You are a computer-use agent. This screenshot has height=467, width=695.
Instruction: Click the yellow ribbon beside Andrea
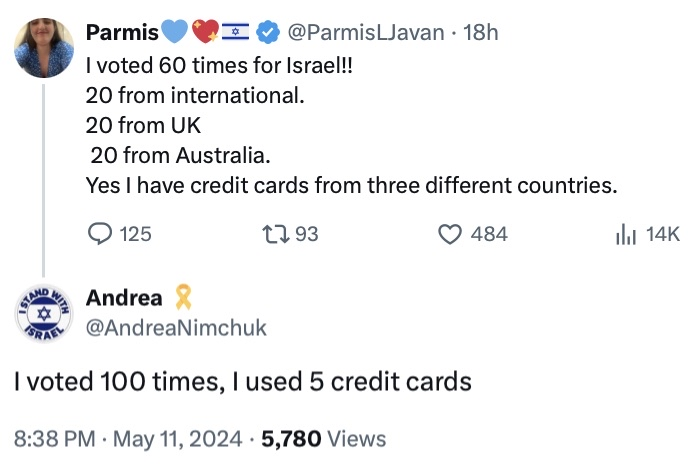(x=183, y=297)
